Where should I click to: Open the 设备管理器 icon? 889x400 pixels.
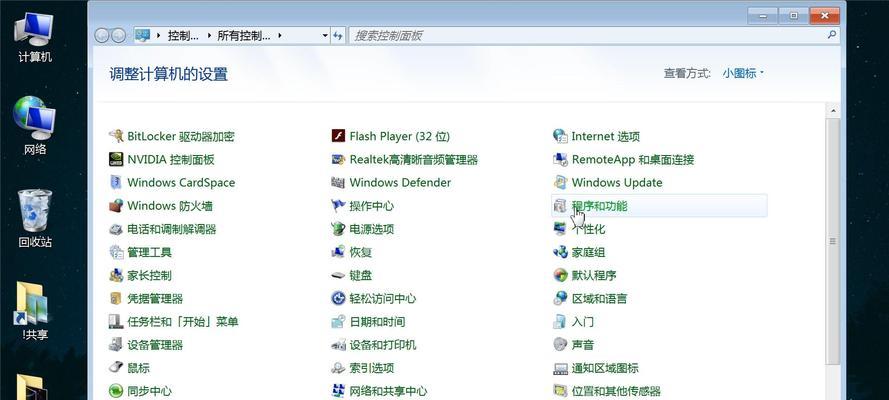pyautogui.click(x=116, y=344)
